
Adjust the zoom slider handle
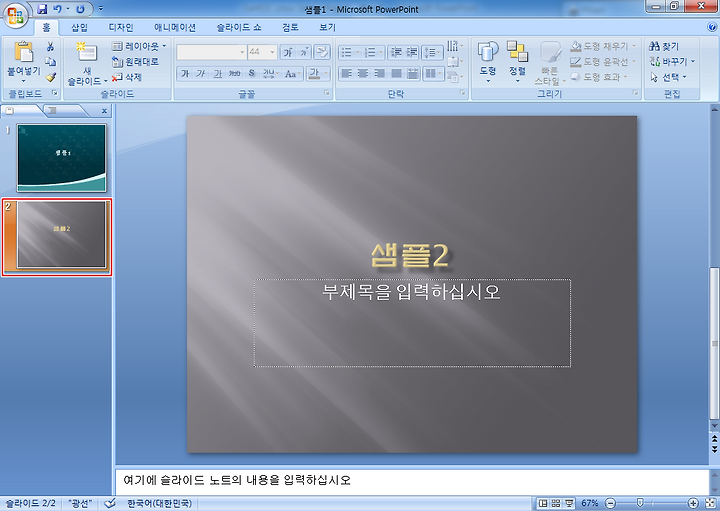[x=640, y=503]
